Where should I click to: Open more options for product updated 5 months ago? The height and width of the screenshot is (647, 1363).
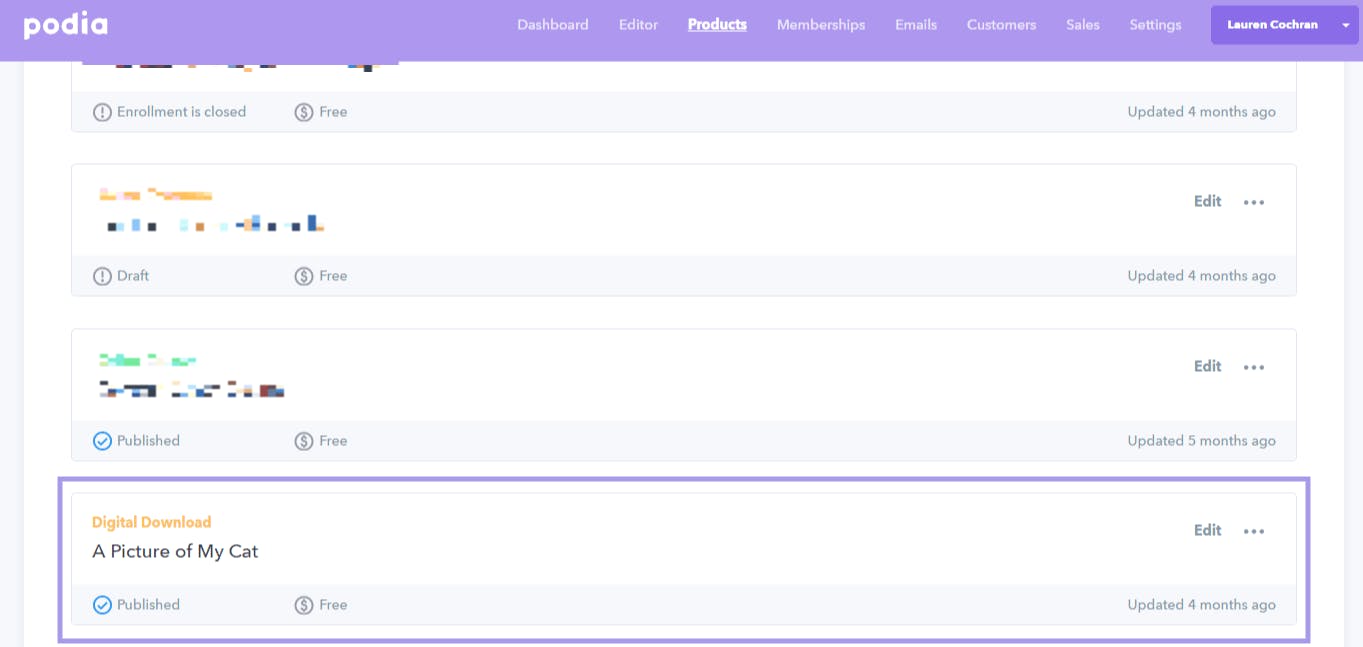[1254, 367]
